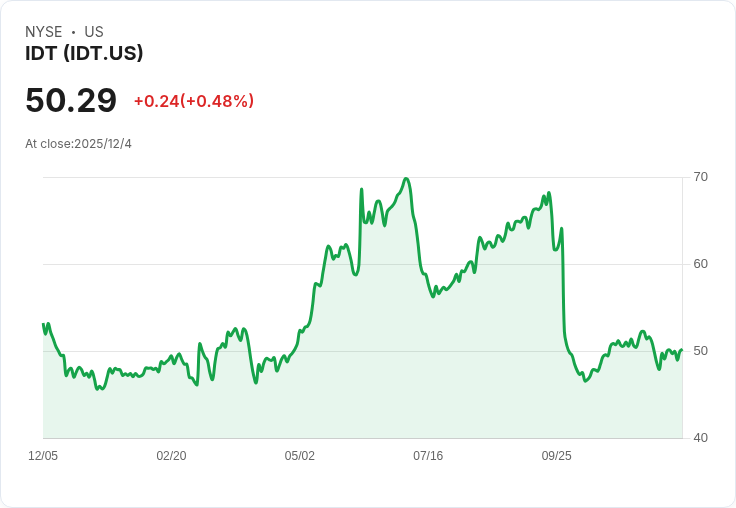
Task: Select the 02/20 date on x-axis
Action: click(171, 456)
